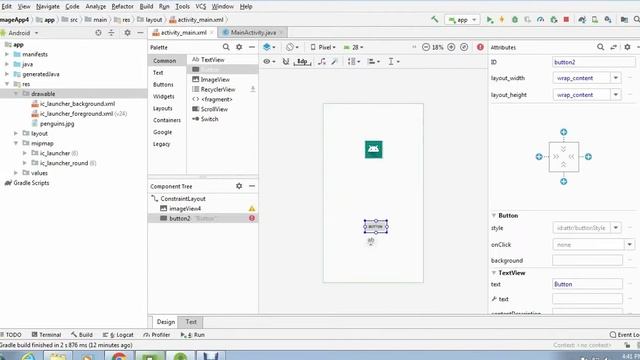Open Attributes panel settings gear
This screenshot has width=640, height=360.
pyautogui.click(x=627, y=47)
